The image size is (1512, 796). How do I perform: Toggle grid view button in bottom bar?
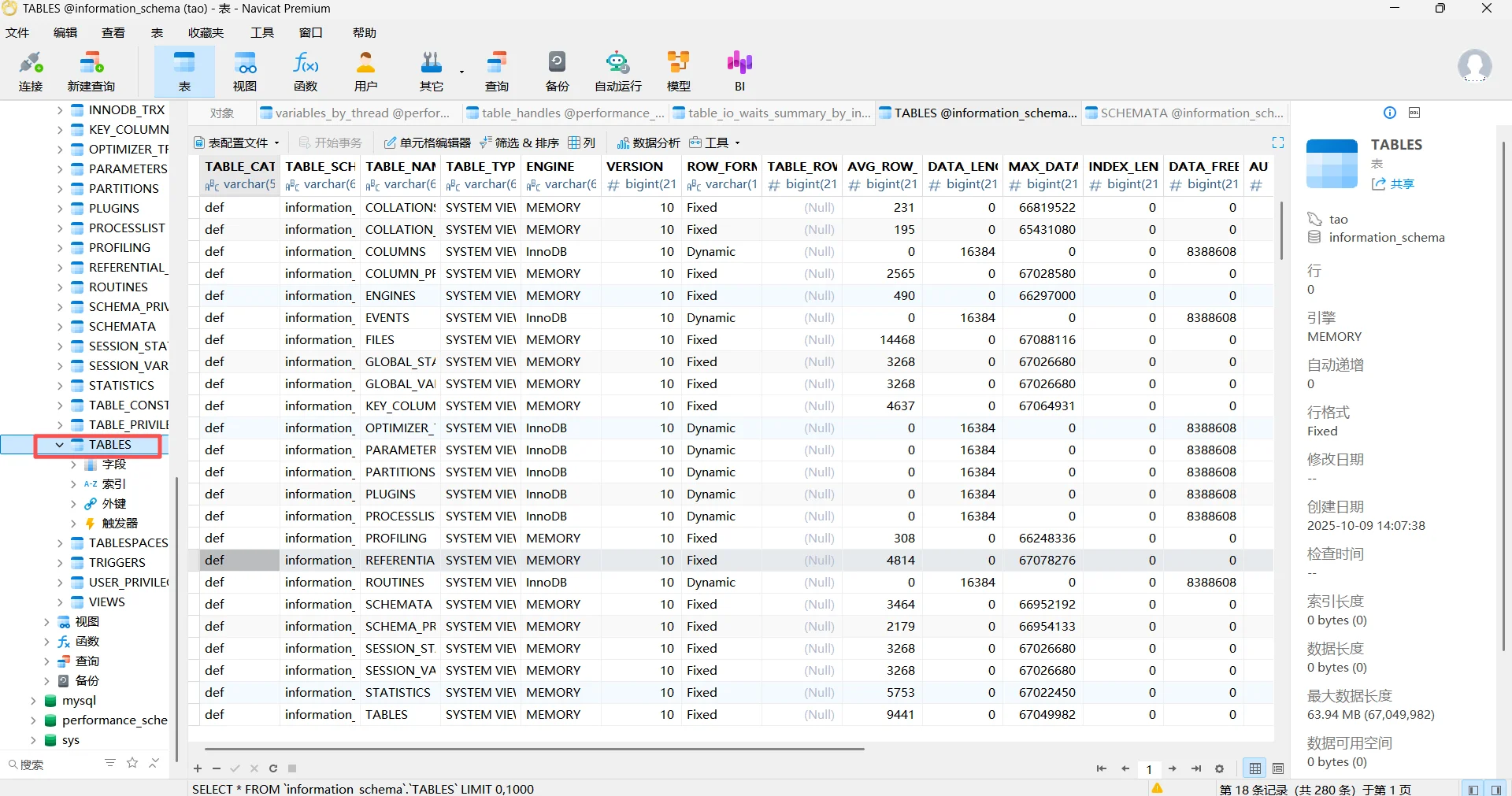(x=1255, y=768)
